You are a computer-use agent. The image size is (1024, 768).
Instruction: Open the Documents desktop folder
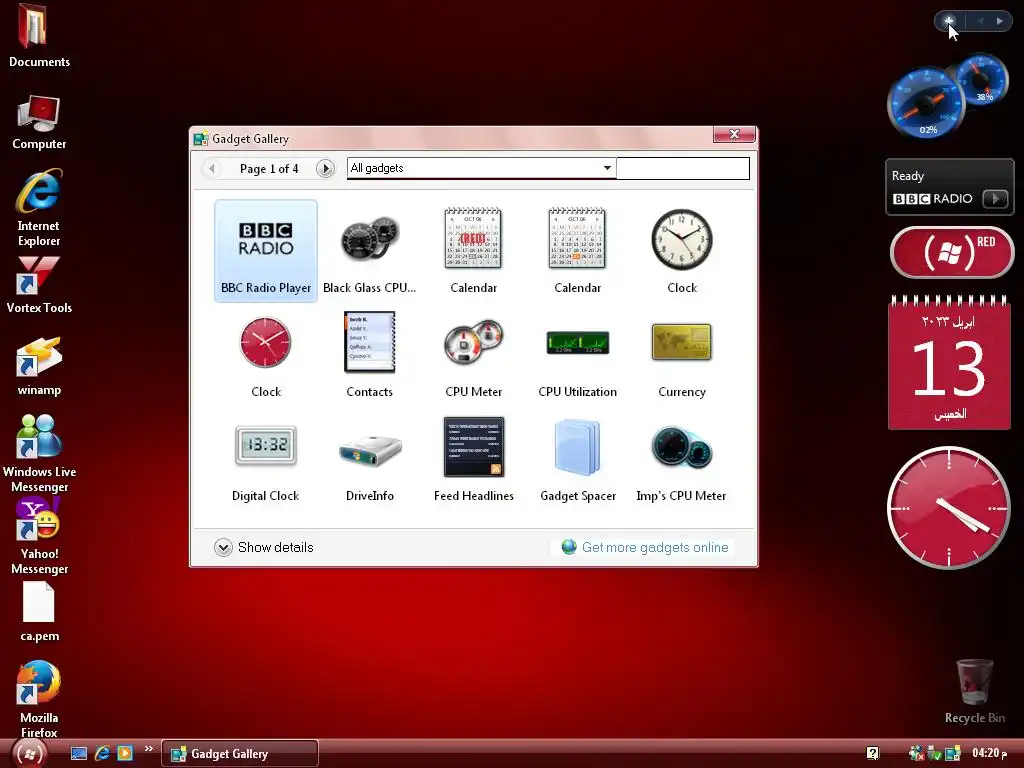coord(39,36)
